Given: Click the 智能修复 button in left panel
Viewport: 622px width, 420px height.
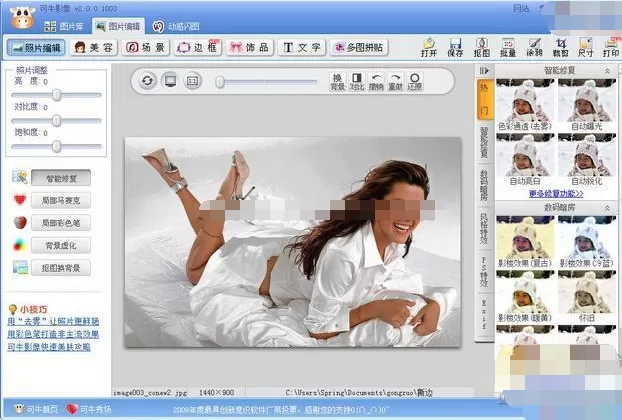Looking at the screenshot, I should coord(61,178).
